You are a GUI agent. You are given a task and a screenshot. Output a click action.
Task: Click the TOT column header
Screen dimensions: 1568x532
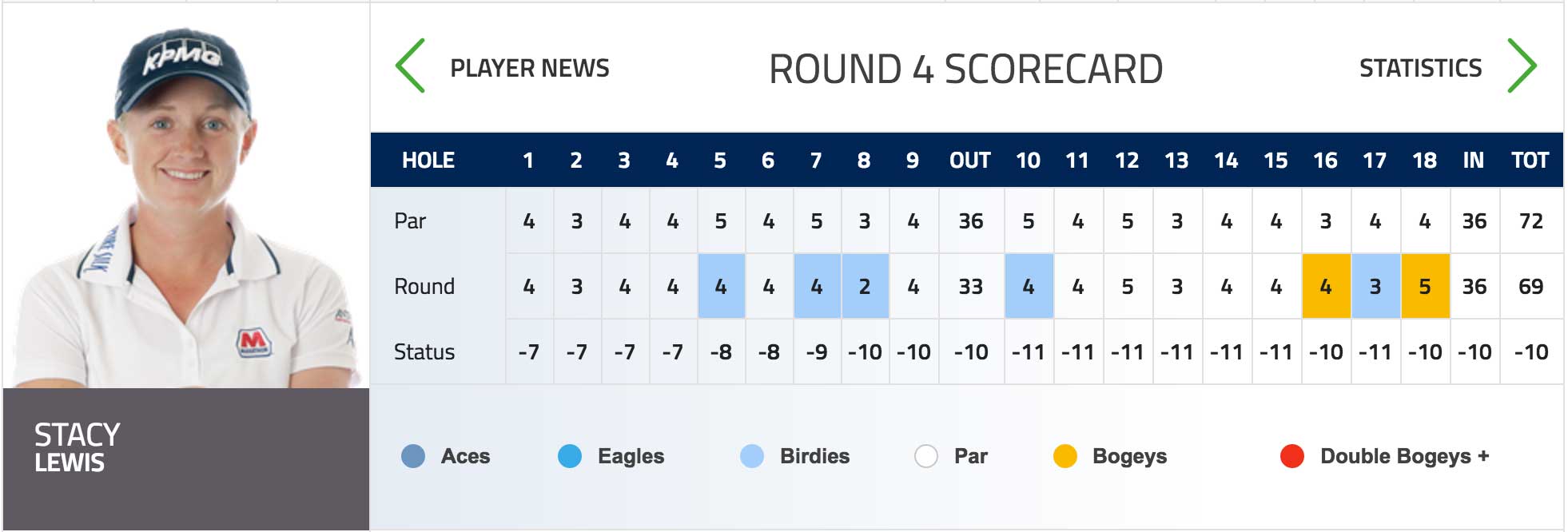[1530, 161]
